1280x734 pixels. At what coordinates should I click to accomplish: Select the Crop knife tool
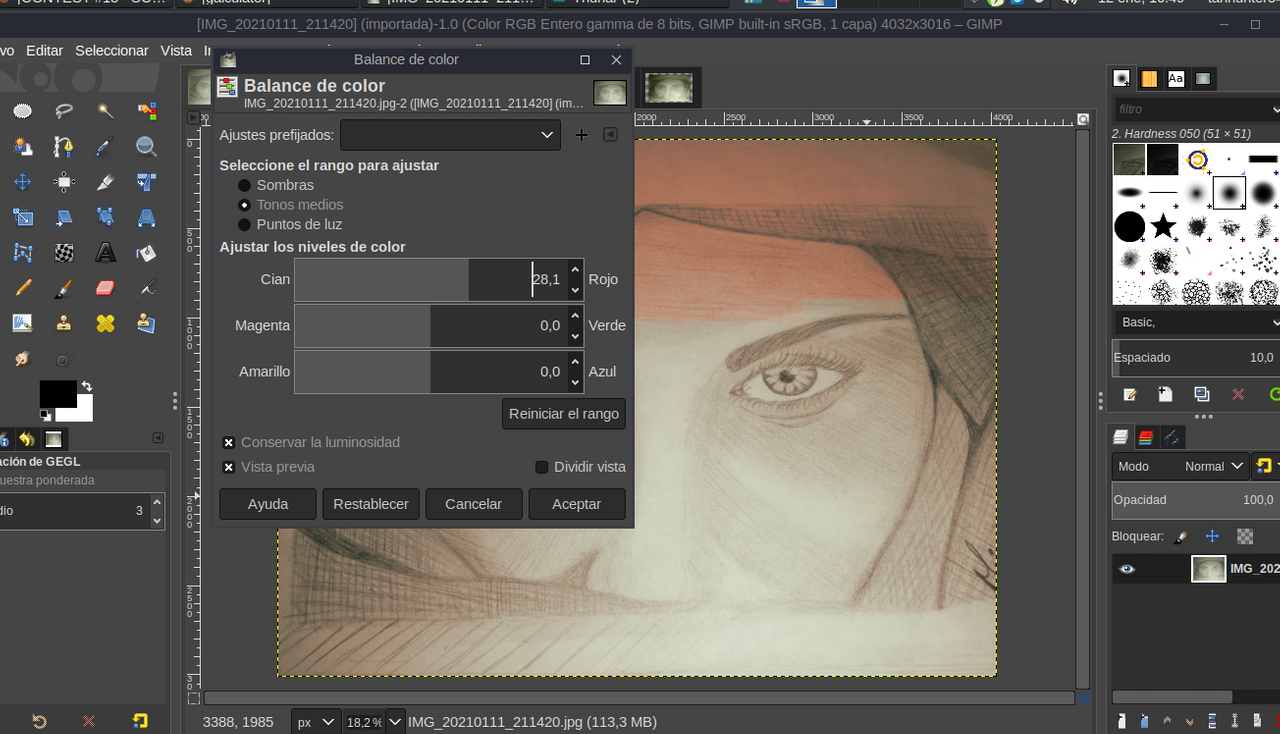[105, 182]
